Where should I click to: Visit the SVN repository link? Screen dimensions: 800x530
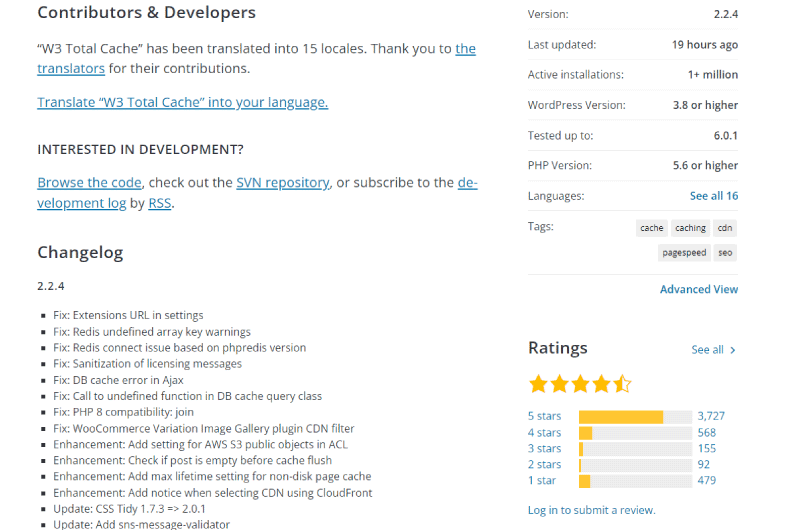point(283,183)
